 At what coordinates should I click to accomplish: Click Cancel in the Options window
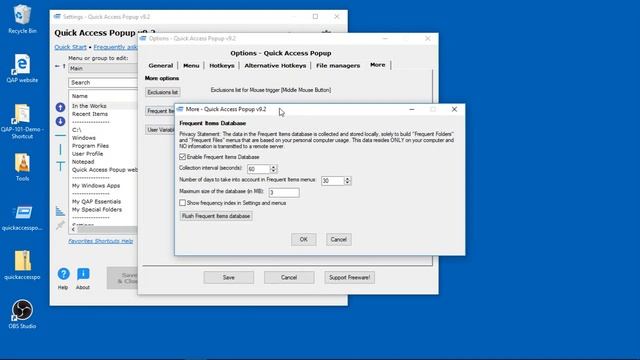coord(289,278)
